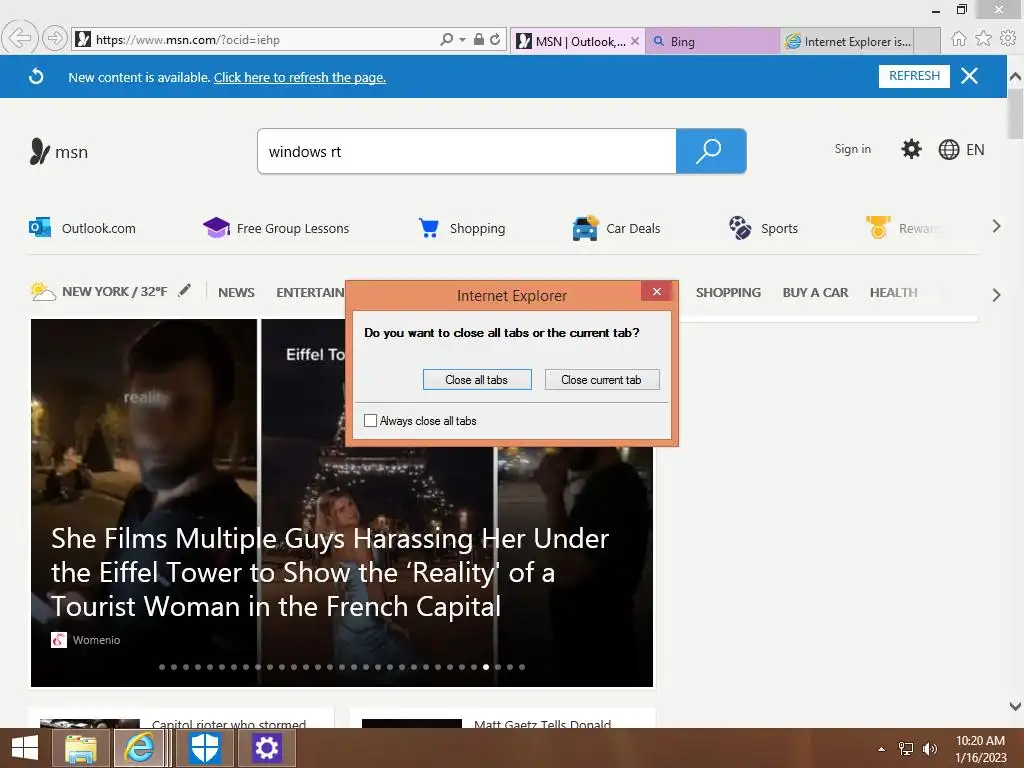
Task: Check the 'Always close all tabs' checkbox
Action: pyautogui.click(x=370, y=421)
